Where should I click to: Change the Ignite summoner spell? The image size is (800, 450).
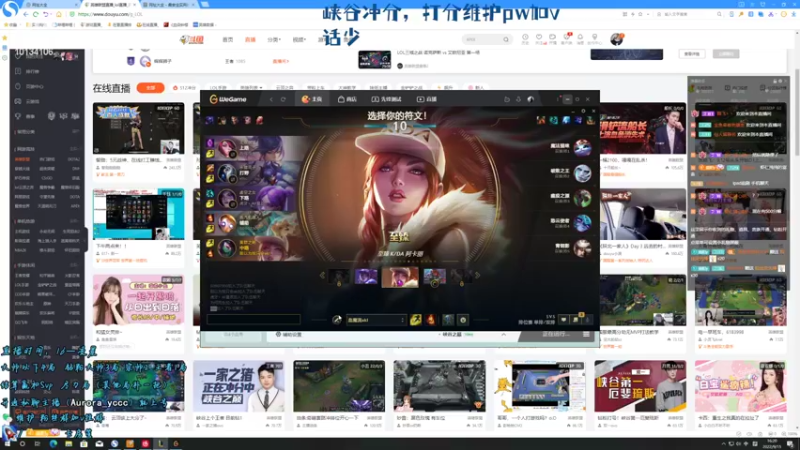431,320
